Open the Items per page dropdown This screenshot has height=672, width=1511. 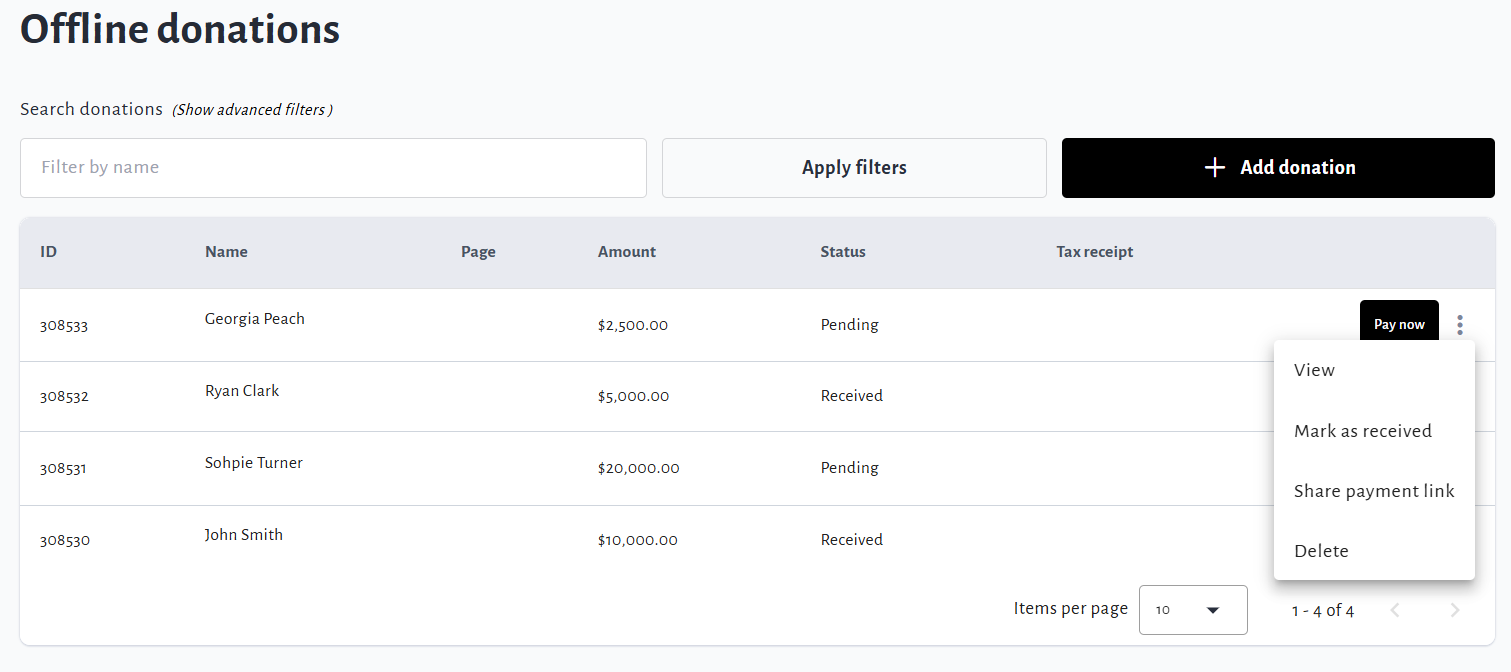(x=1193, y=610)
